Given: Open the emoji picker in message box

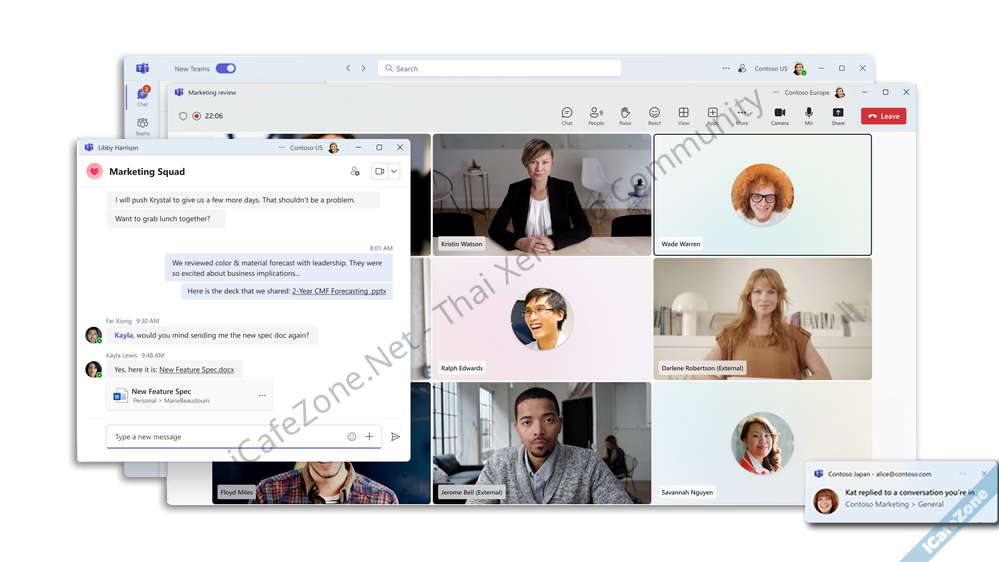Looking at the screenshot, I should click(352, 437).
